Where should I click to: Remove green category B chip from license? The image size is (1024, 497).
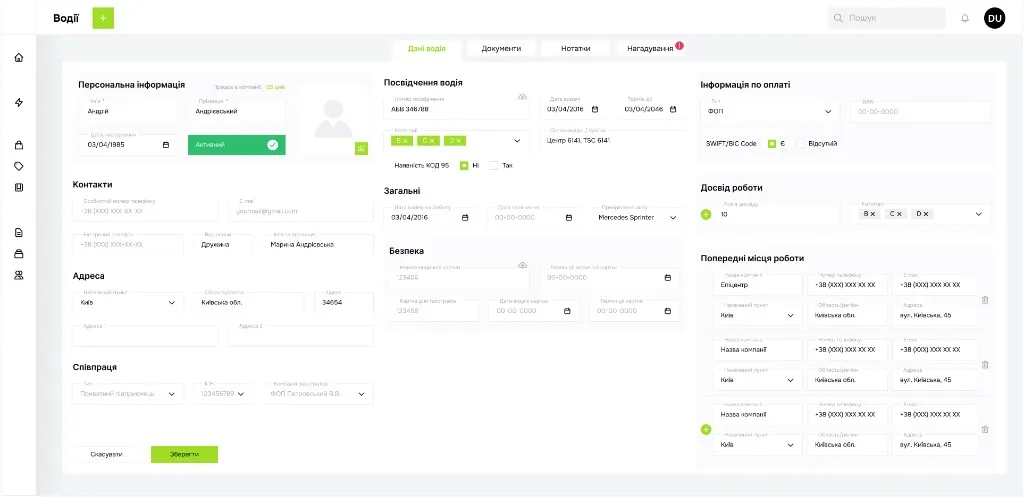pyautogui.click(x=405, y=140)
